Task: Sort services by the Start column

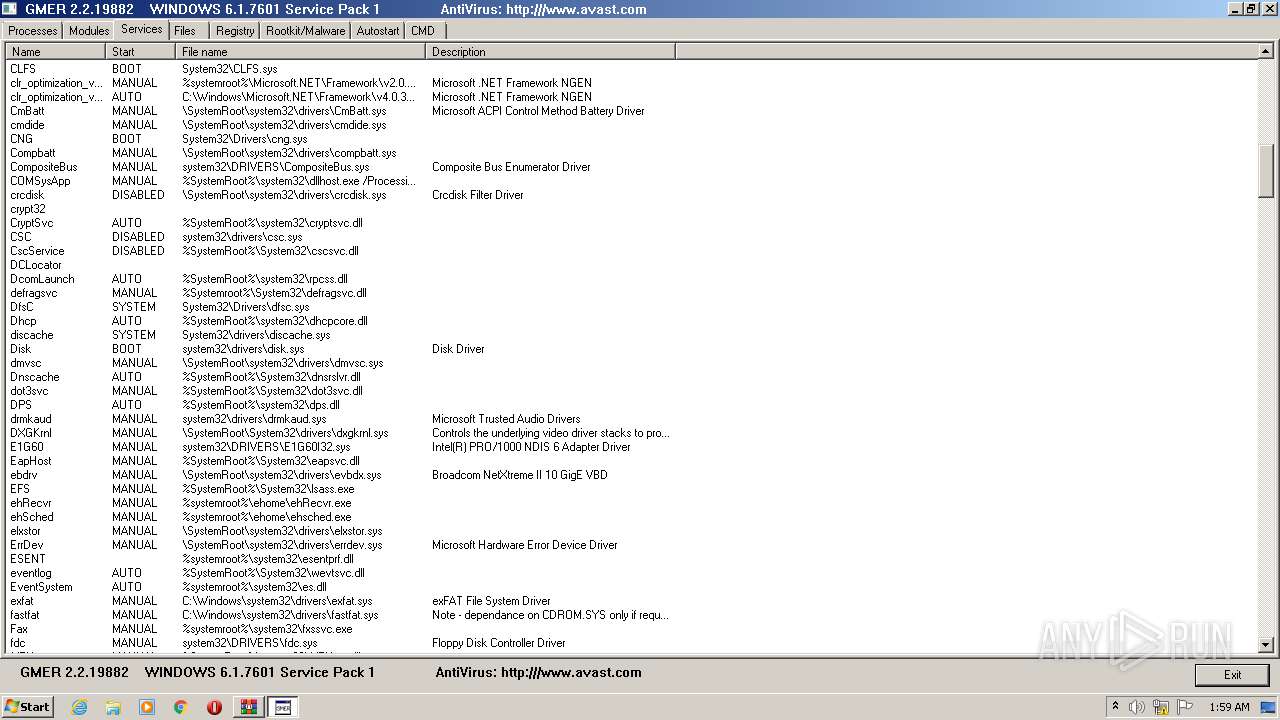Action: pyautogui.click(x=140, y=51)
